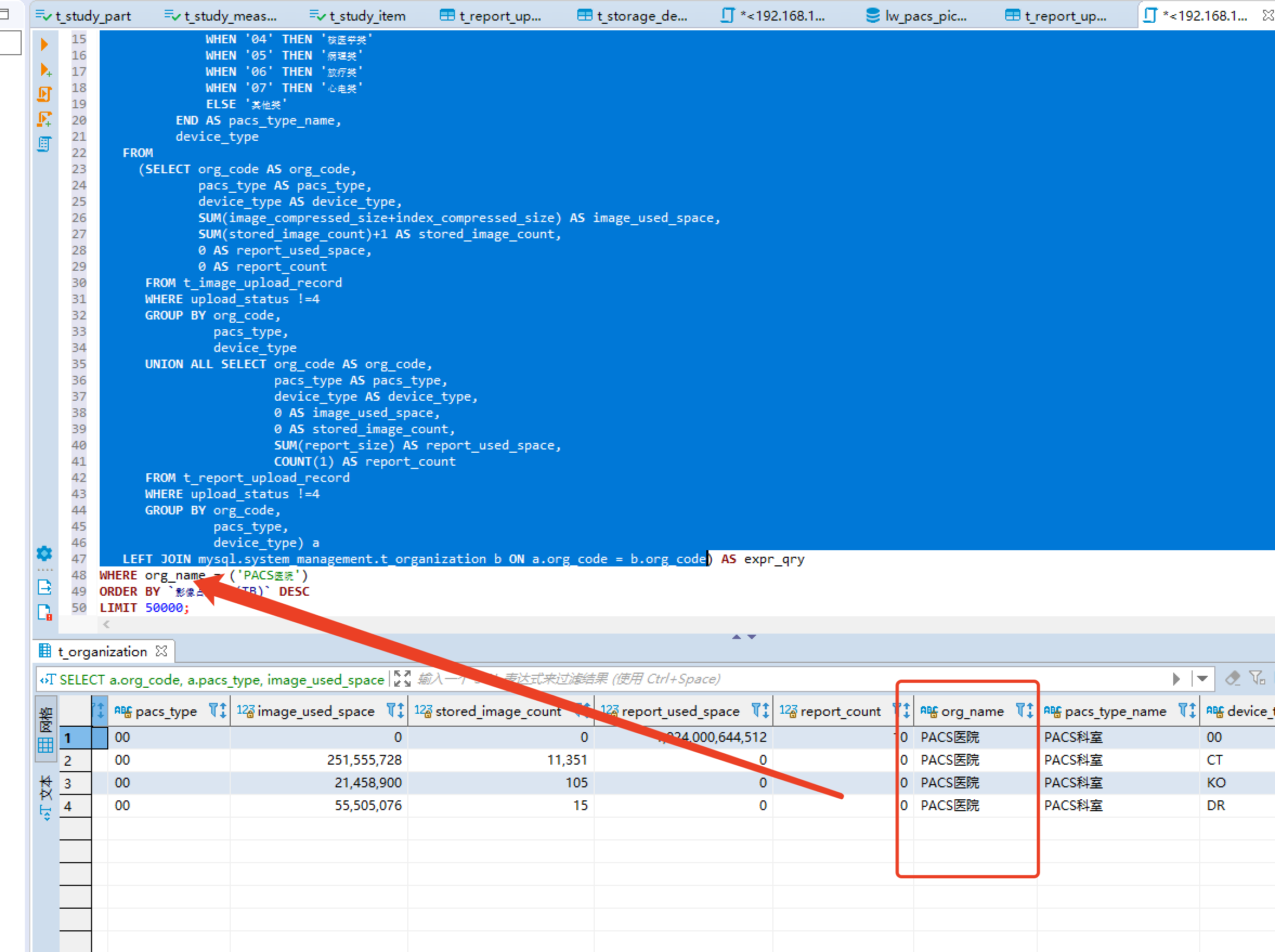Image resolution: width=1275 pixels, height=952 pixels.
Task: Execute SQL statement with orange play icon
Action: [44, 44]
